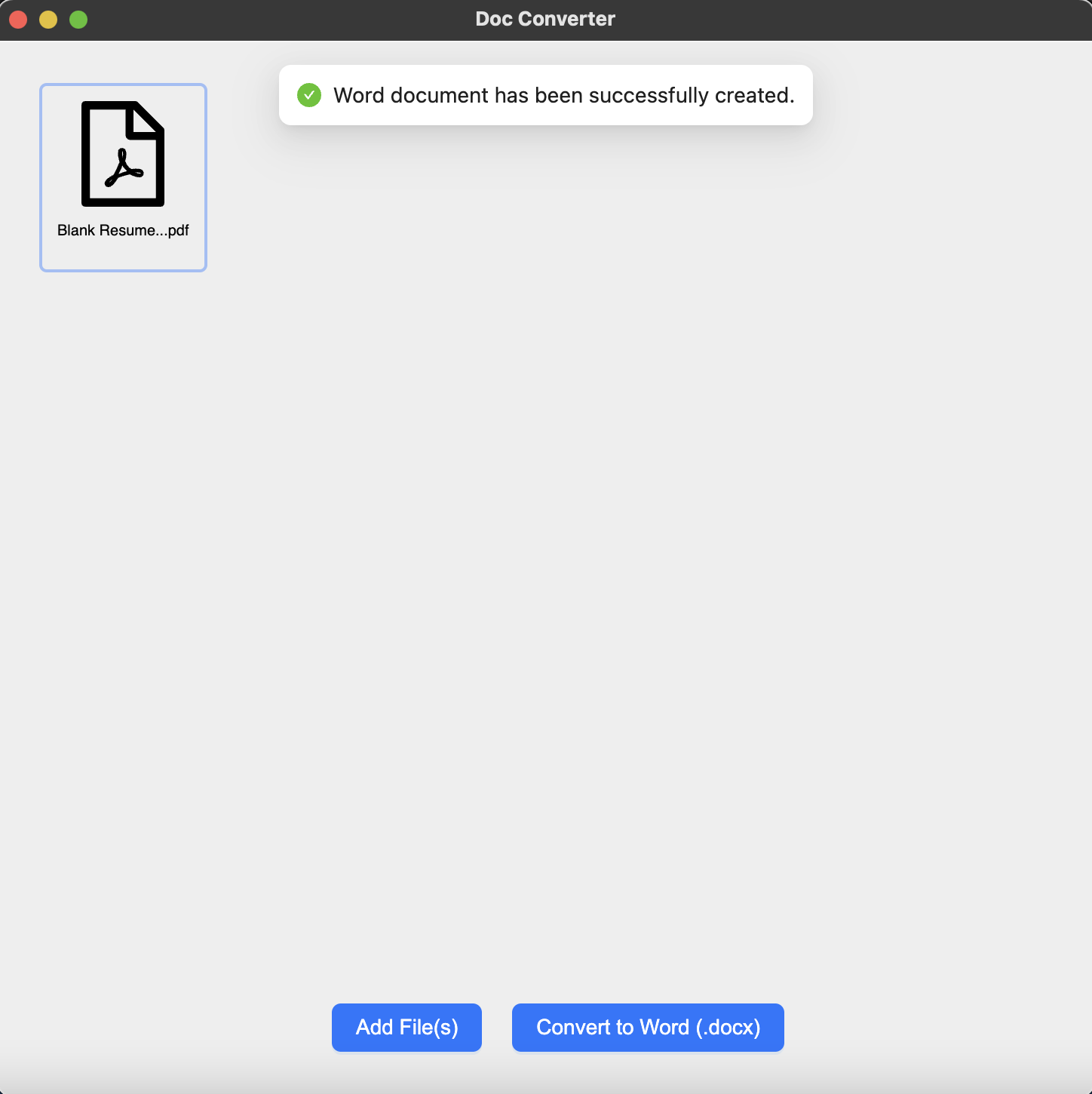Click the Blank Resume...pdf filename label
This screenshot has height=1094, width=1092.
122,230
